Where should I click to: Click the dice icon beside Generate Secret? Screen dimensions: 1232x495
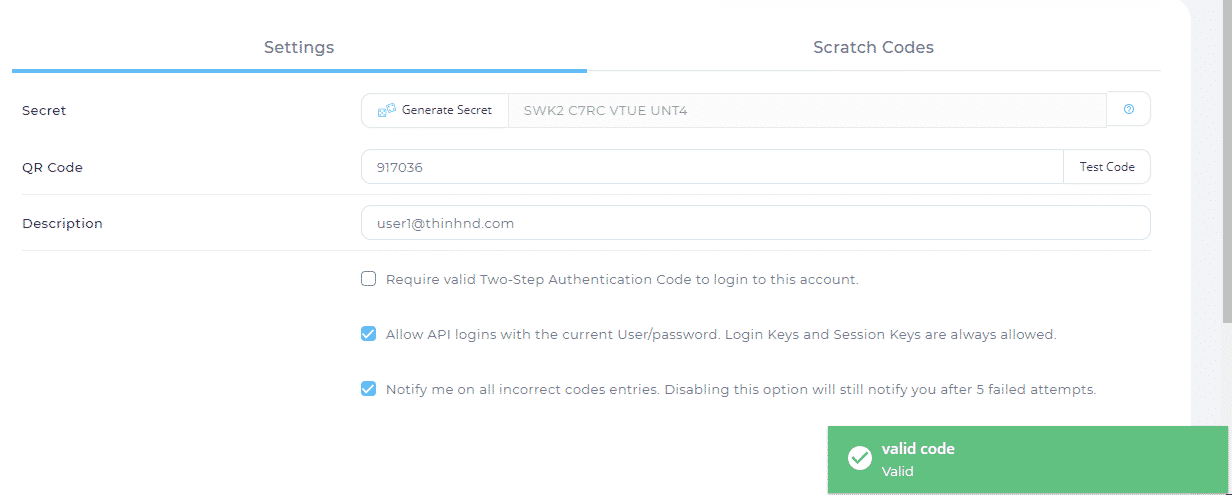[386, 110]
